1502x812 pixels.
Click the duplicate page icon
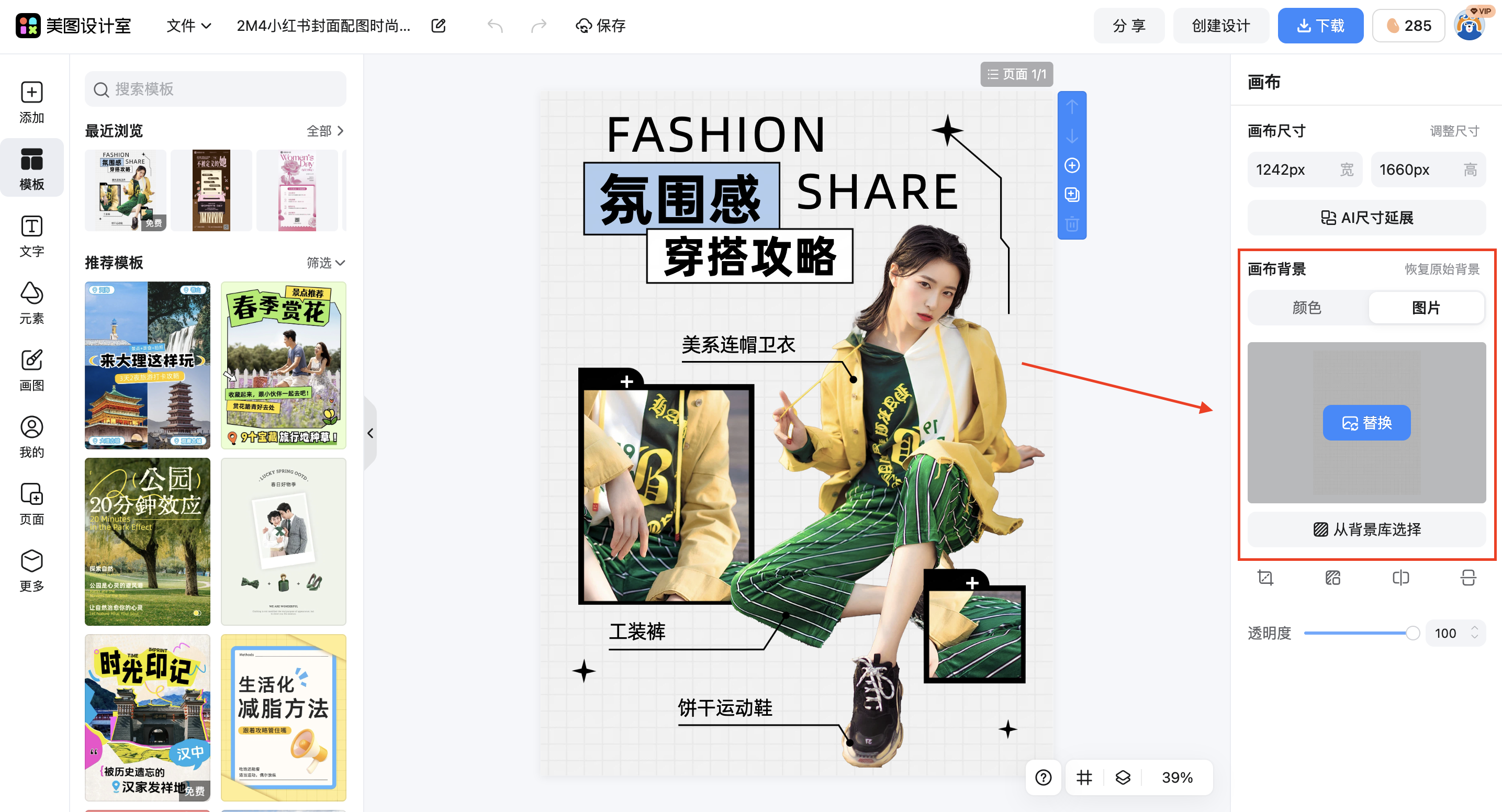click(1072, 195)
